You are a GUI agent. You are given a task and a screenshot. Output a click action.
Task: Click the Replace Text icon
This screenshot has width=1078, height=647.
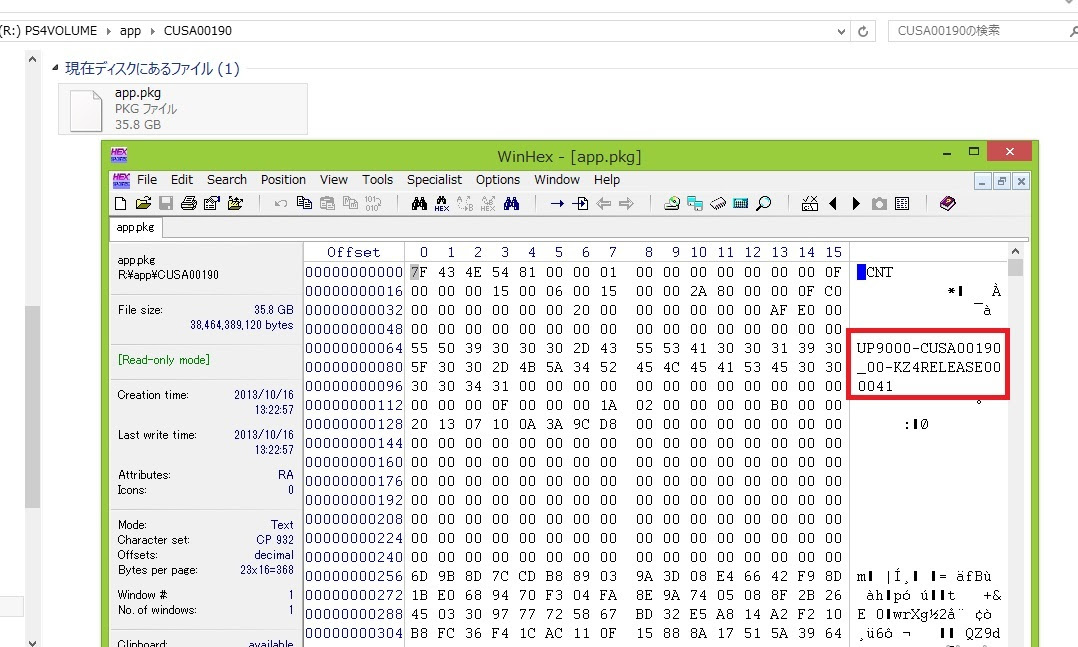coord(465,204)
